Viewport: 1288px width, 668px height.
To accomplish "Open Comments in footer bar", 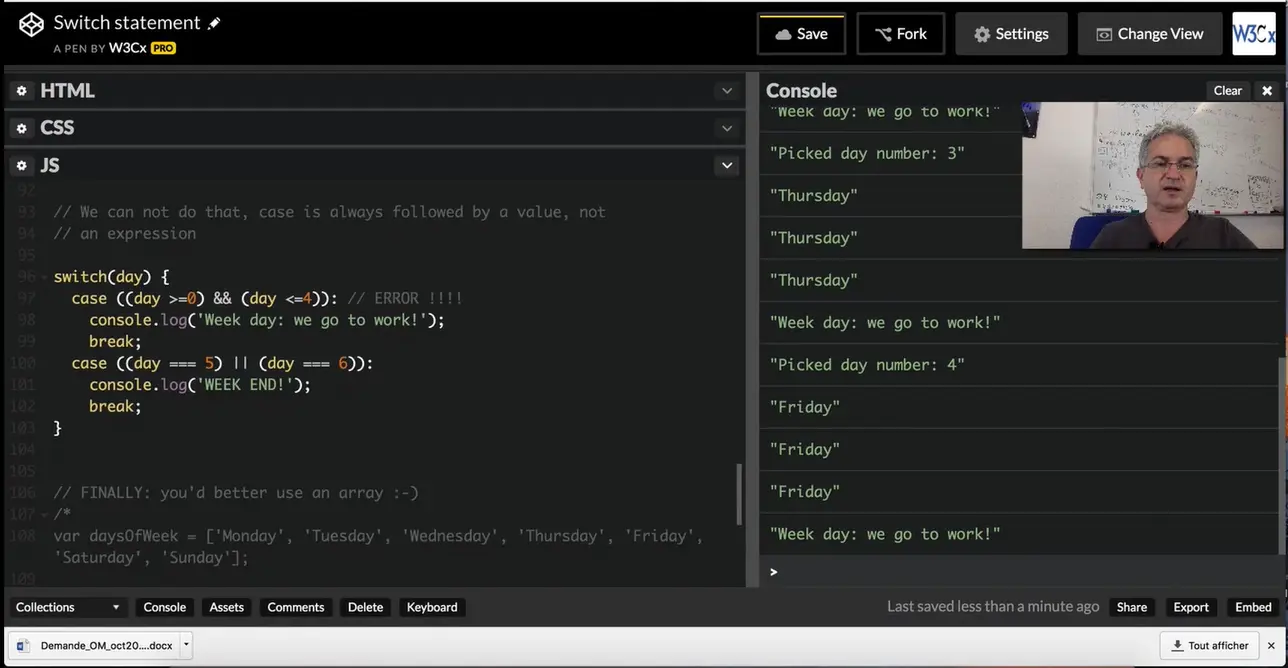I will (x=296, y=607).
